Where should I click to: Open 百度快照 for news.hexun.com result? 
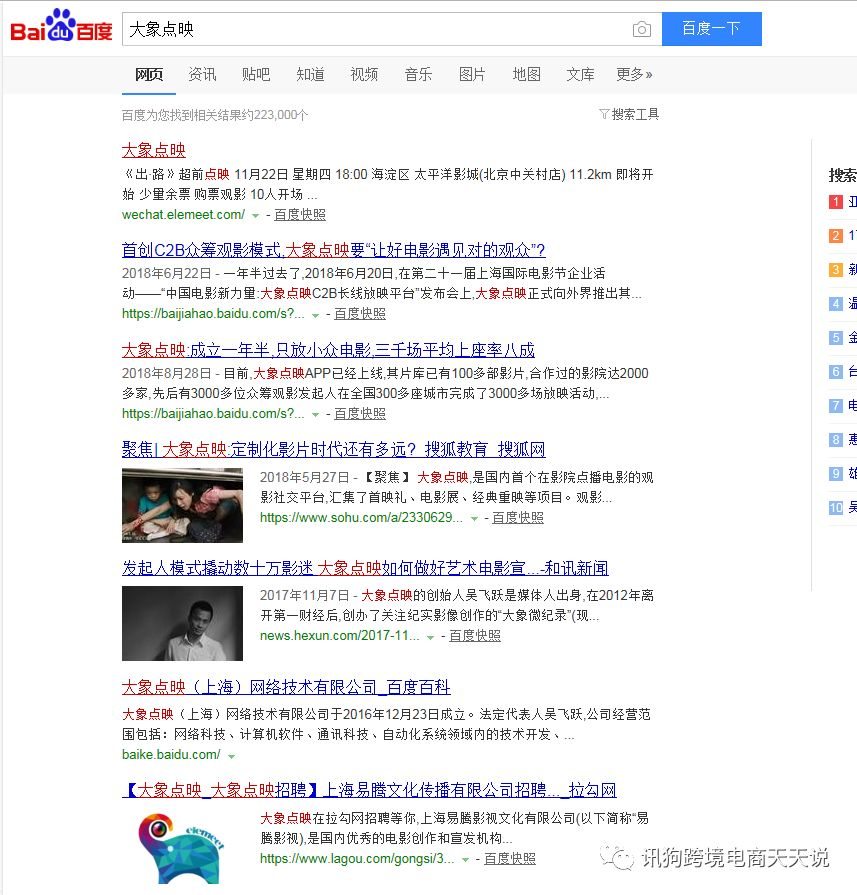click(475, 636)
